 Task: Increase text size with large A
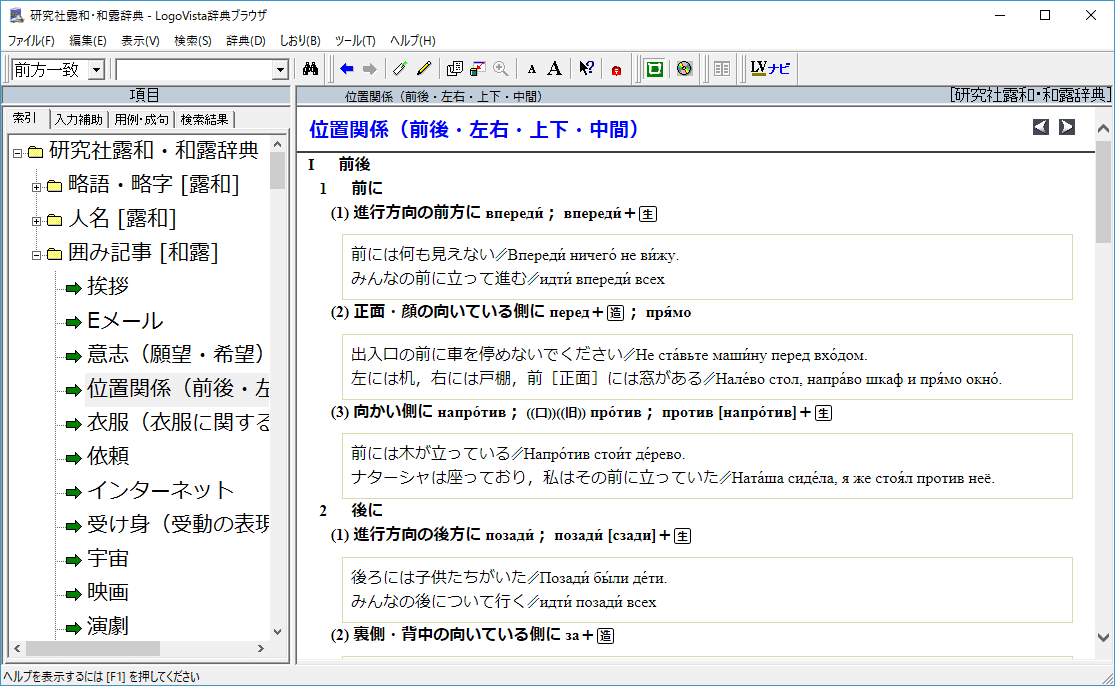pyautogui.click(x=555, y=69)
